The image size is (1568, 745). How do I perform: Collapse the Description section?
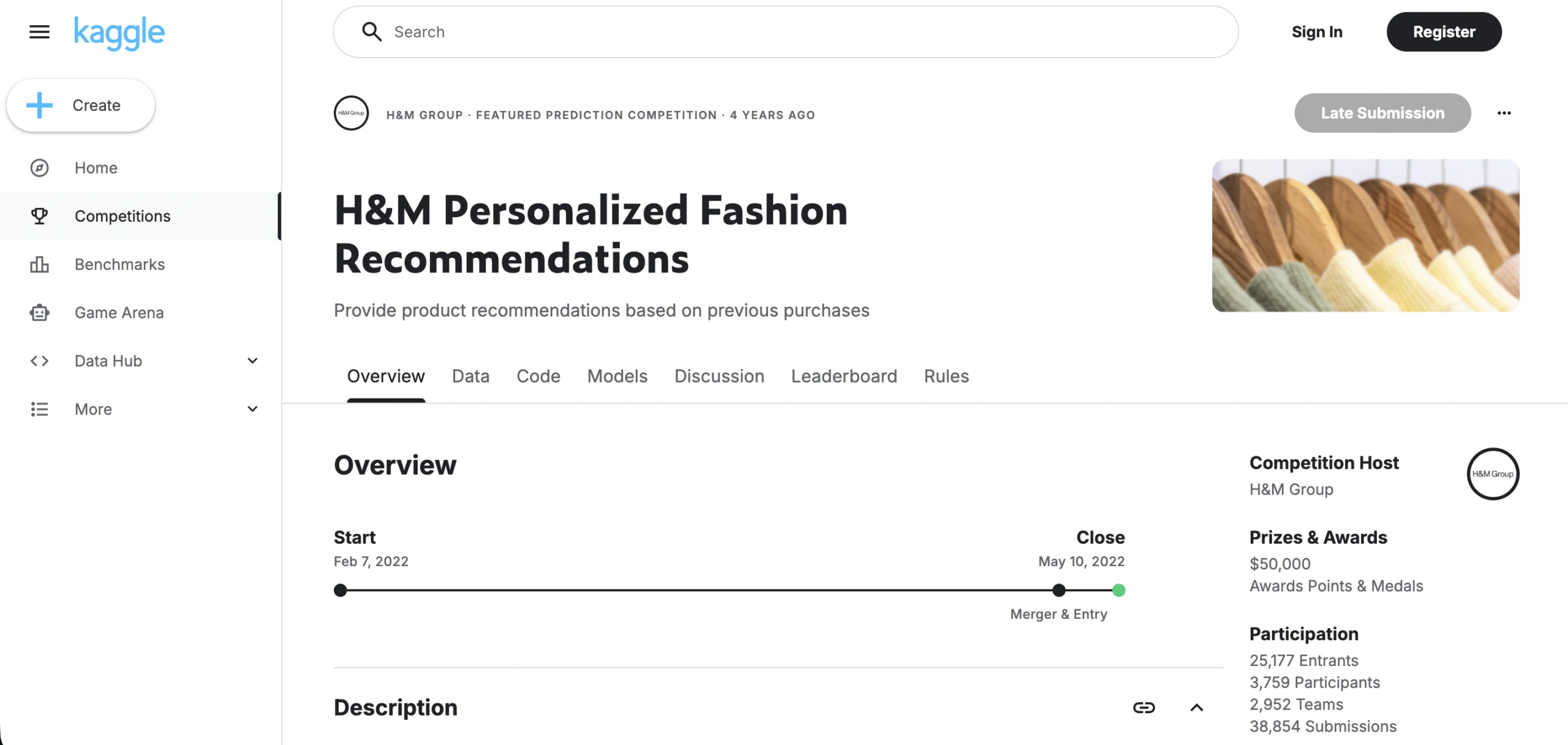click(1196, 708)
